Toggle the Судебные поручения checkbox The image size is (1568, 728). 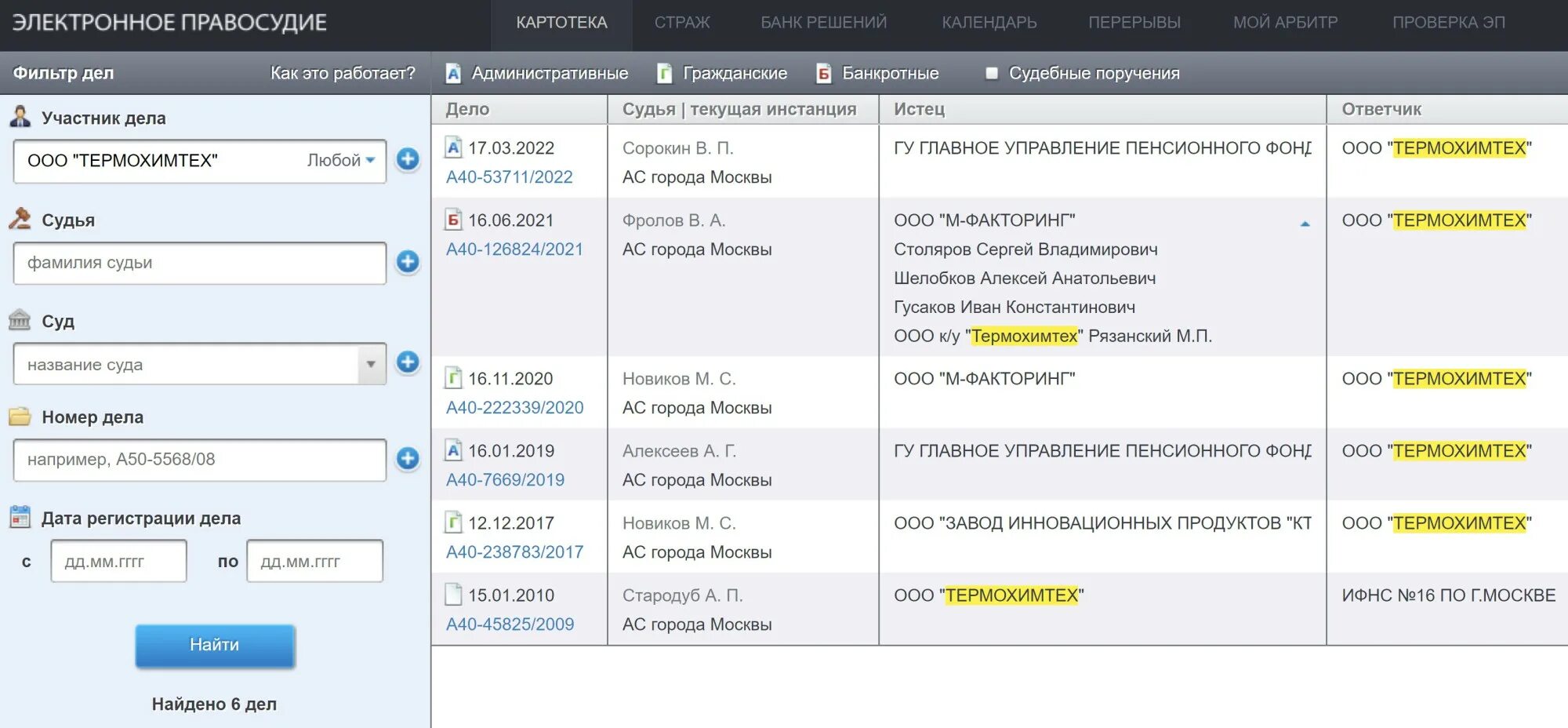[x=992, y=73]
